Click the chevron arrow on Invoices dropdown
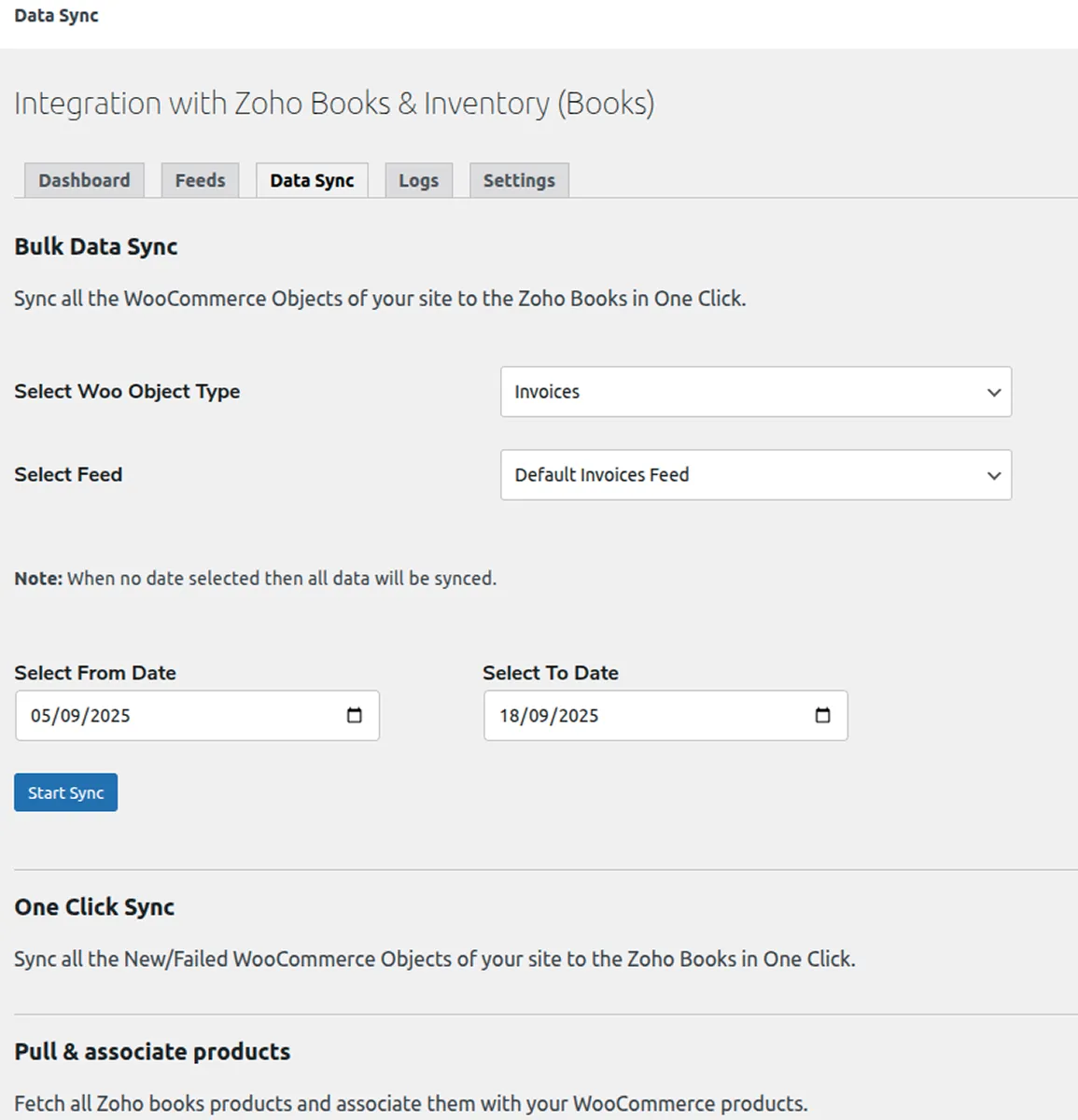Screen dimensions: 1078x1120 (994, 393)
